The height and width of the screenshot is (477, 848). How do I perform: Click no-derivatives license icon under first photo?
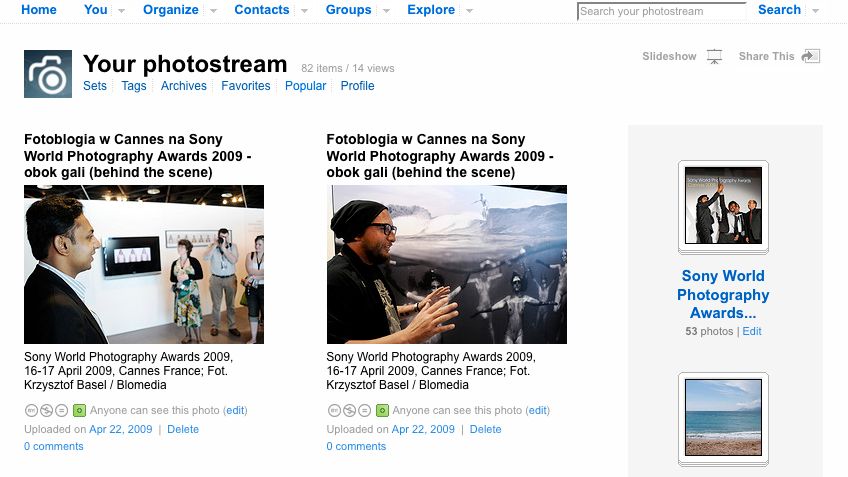click(x=61, y=410)
